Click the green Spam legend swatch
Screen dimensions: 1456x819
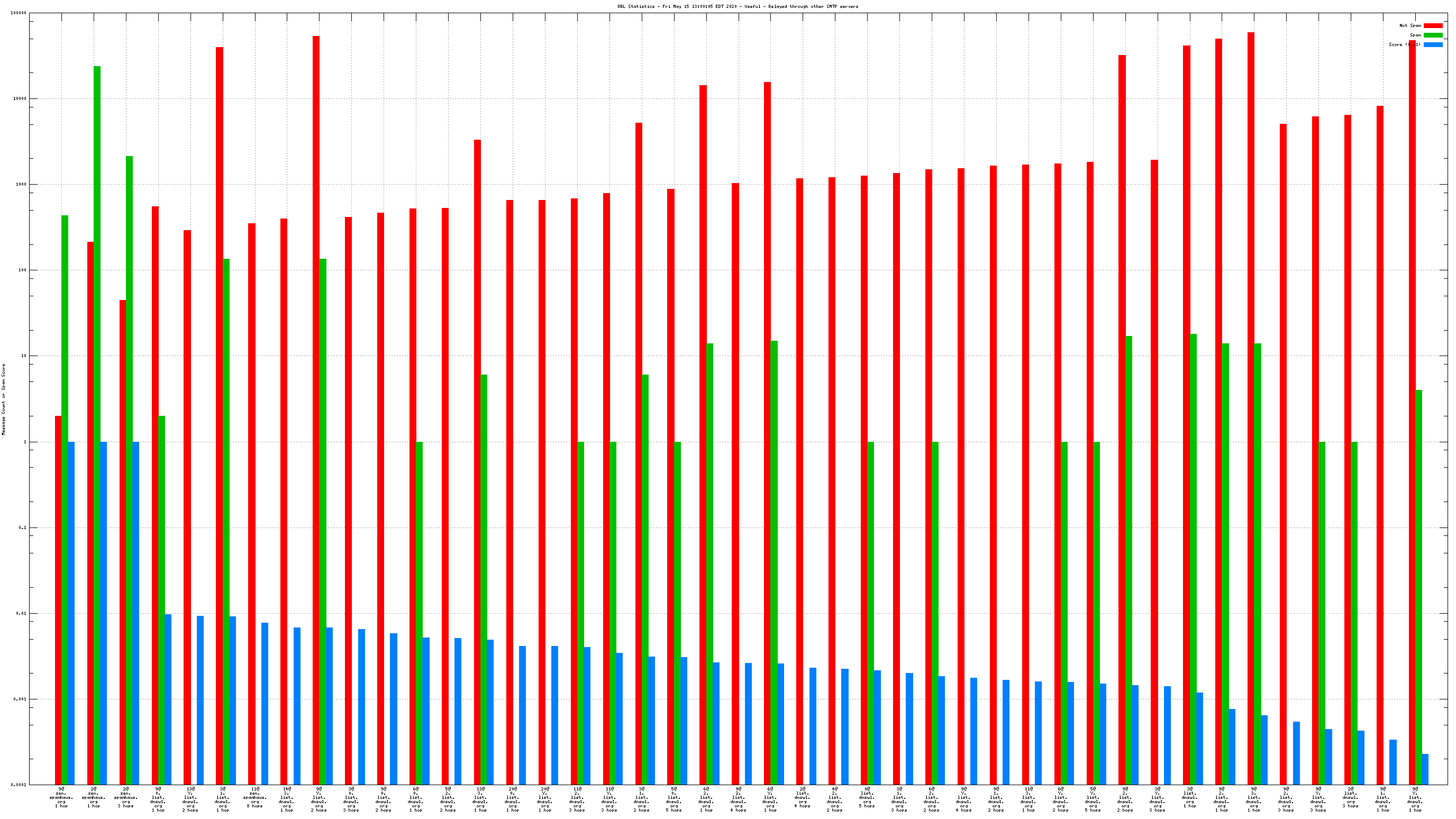click(1432, 35)
